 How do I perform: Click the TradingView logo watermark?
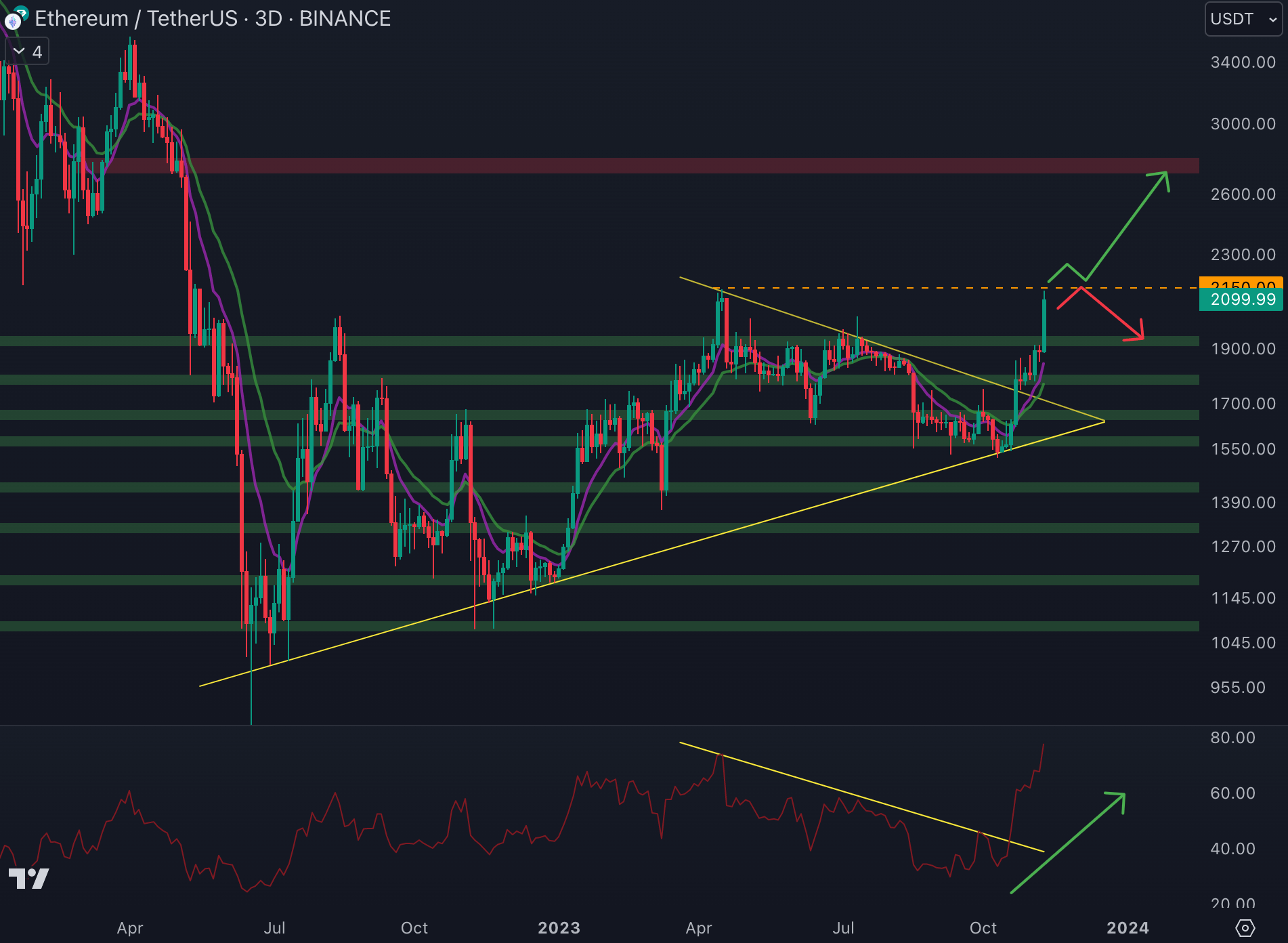coord(28,879)
